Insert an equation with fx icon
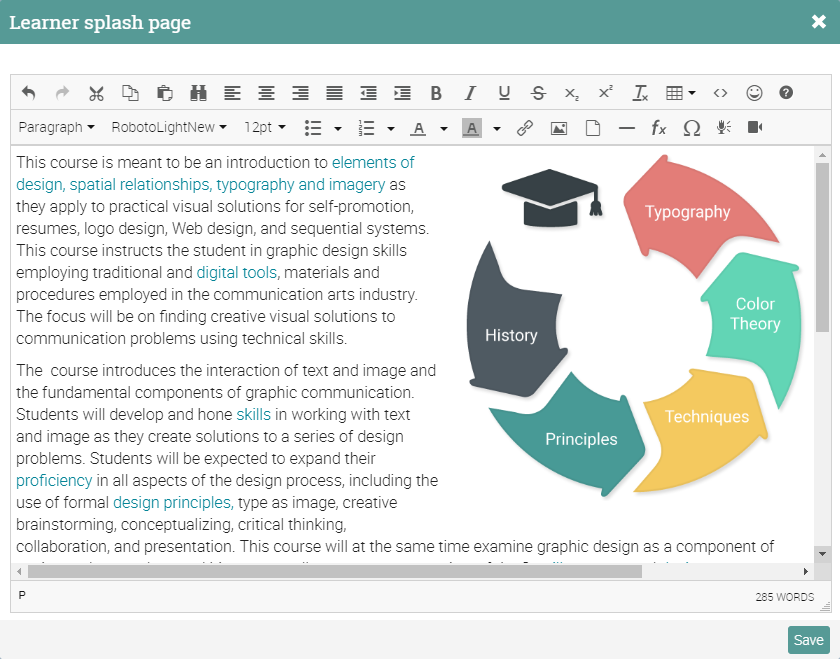Image resolution: width=840 pixels, height=659 pixels. pyautogui.click(x=658, y=128)
